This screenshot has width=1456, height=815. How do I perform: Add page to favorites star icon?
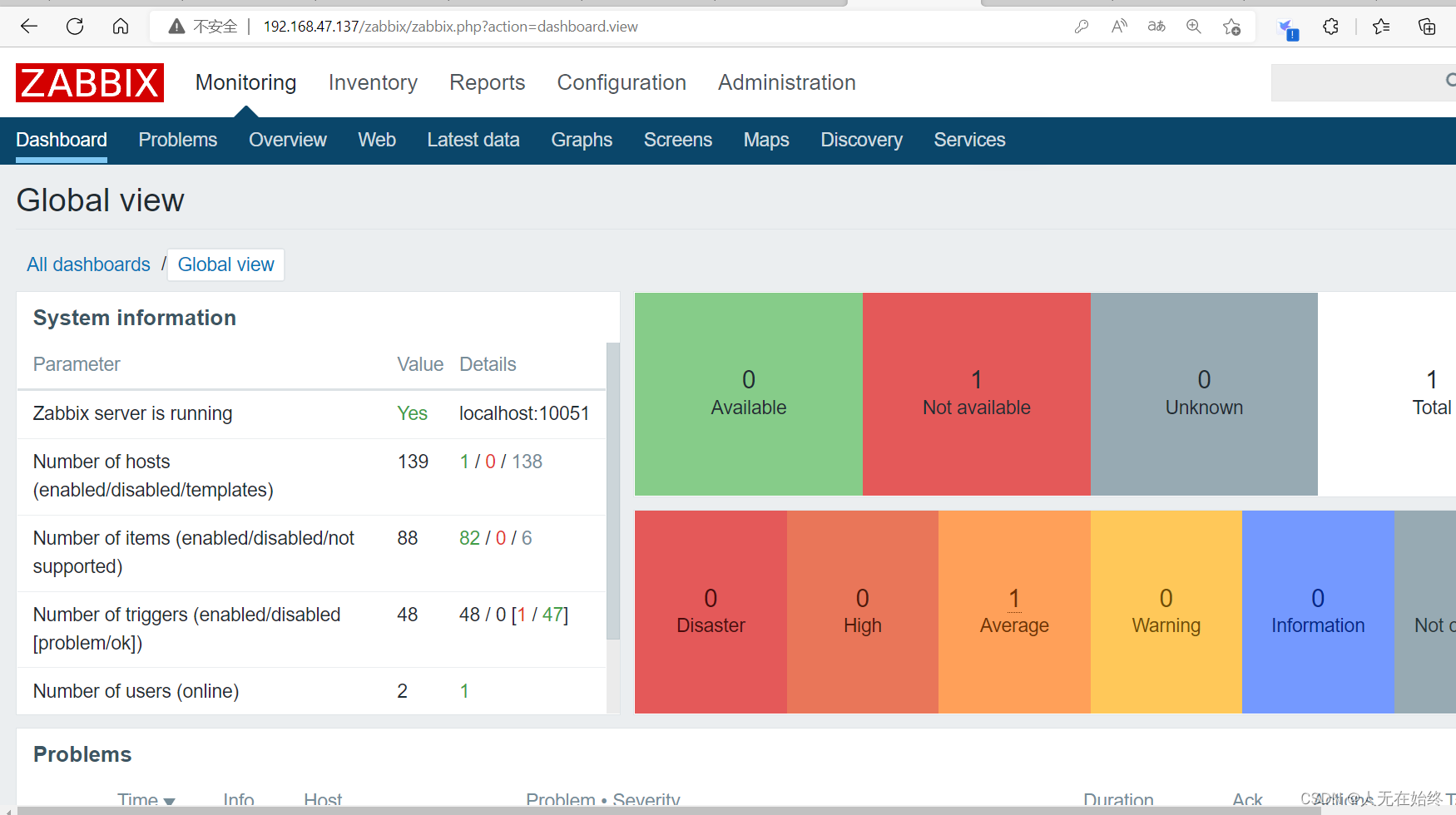click(x=1232, y=27)
